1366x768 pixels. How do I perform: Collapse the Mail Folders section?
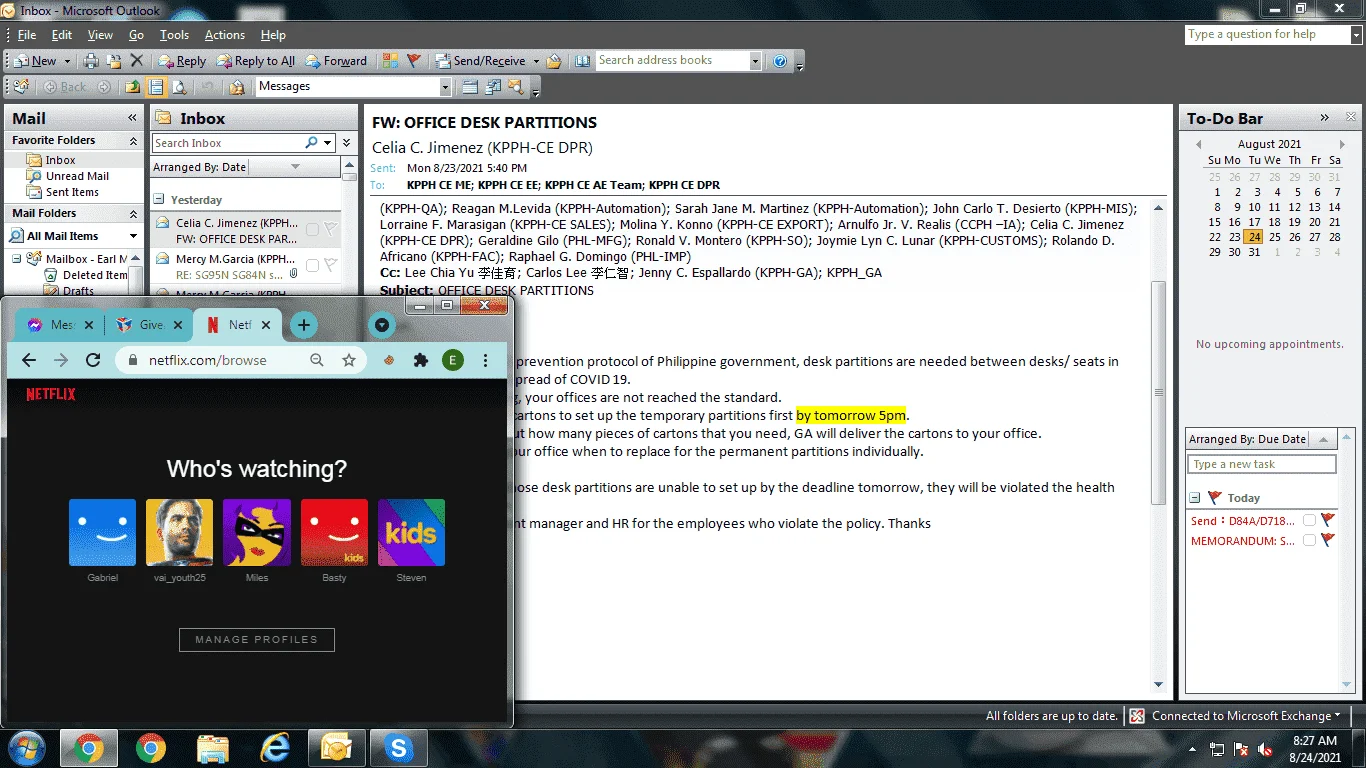point(134,214)
